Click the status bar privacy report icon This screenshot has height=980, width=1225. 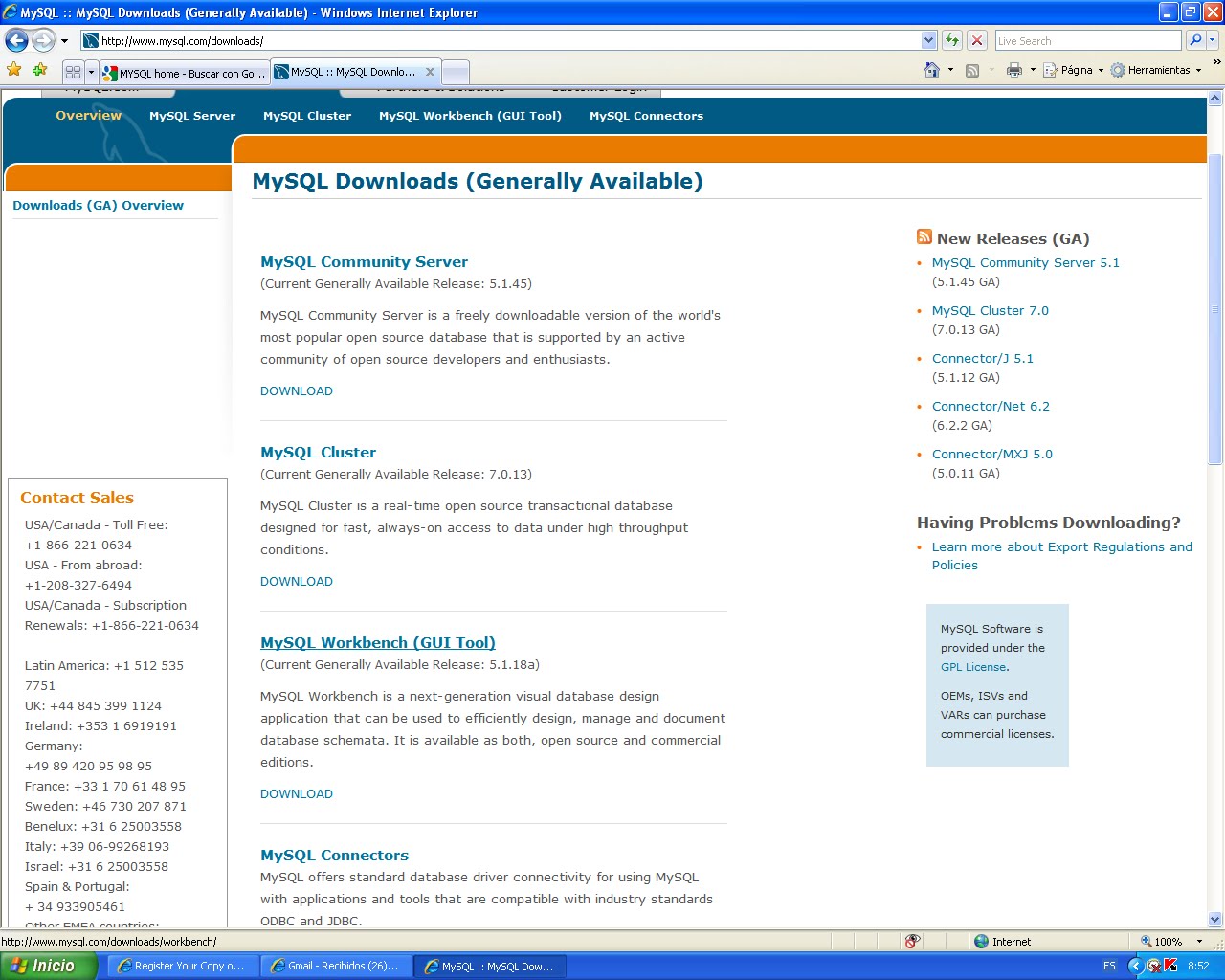[912, 942]
